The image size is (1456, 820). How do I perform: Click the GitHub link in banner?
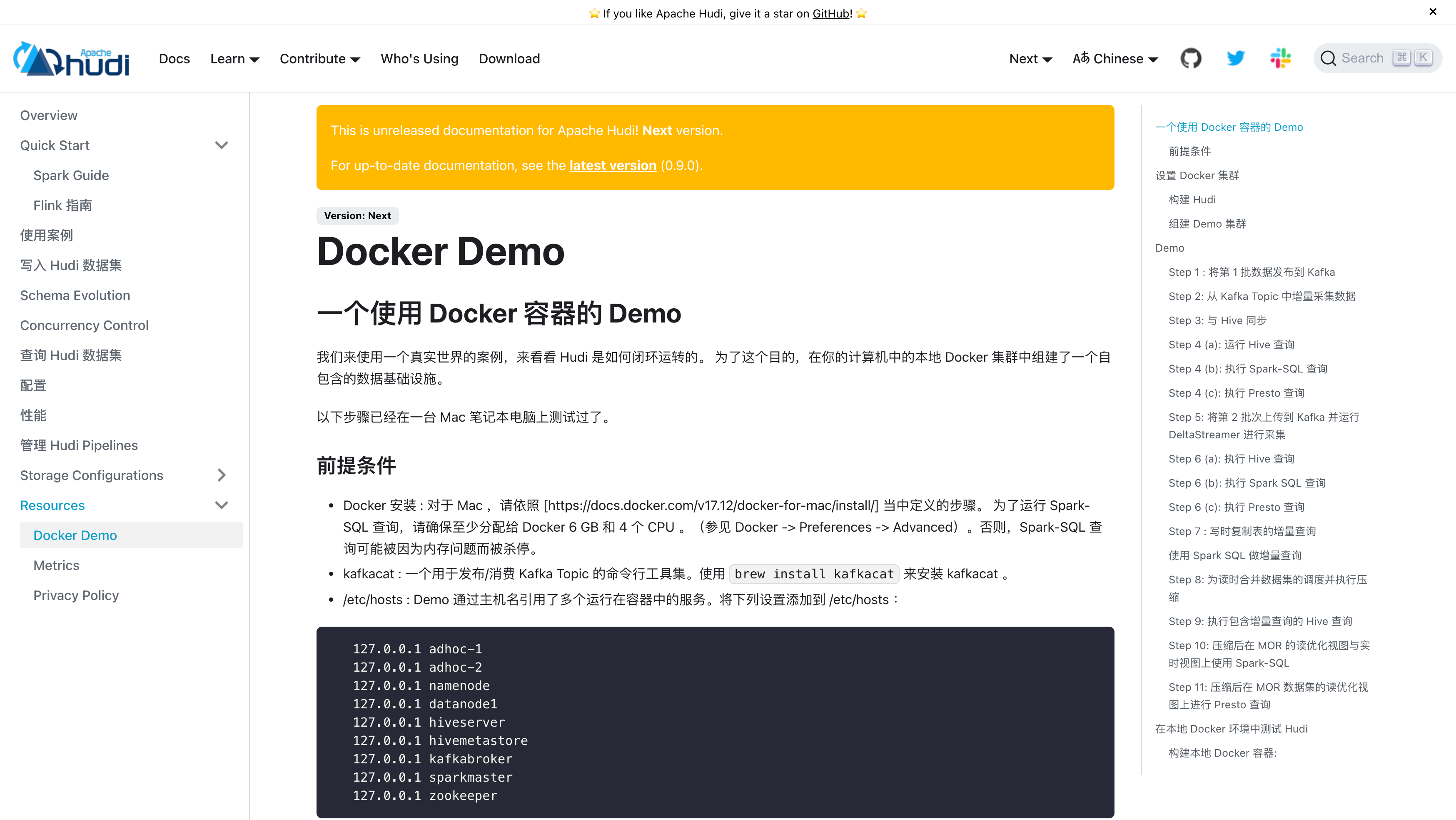pos(831,14)
